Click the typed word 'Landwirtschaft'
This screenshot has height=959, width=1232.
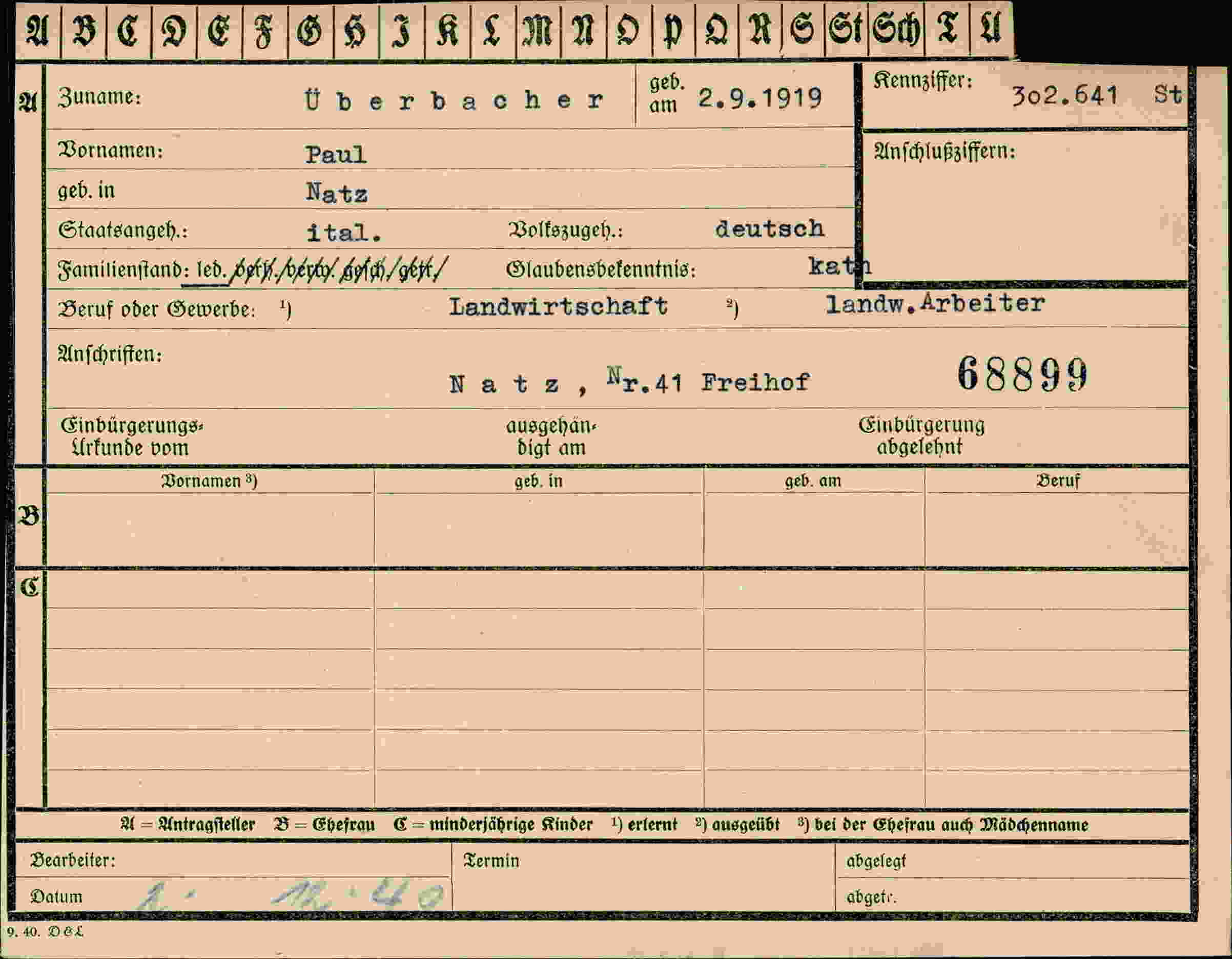559,307
